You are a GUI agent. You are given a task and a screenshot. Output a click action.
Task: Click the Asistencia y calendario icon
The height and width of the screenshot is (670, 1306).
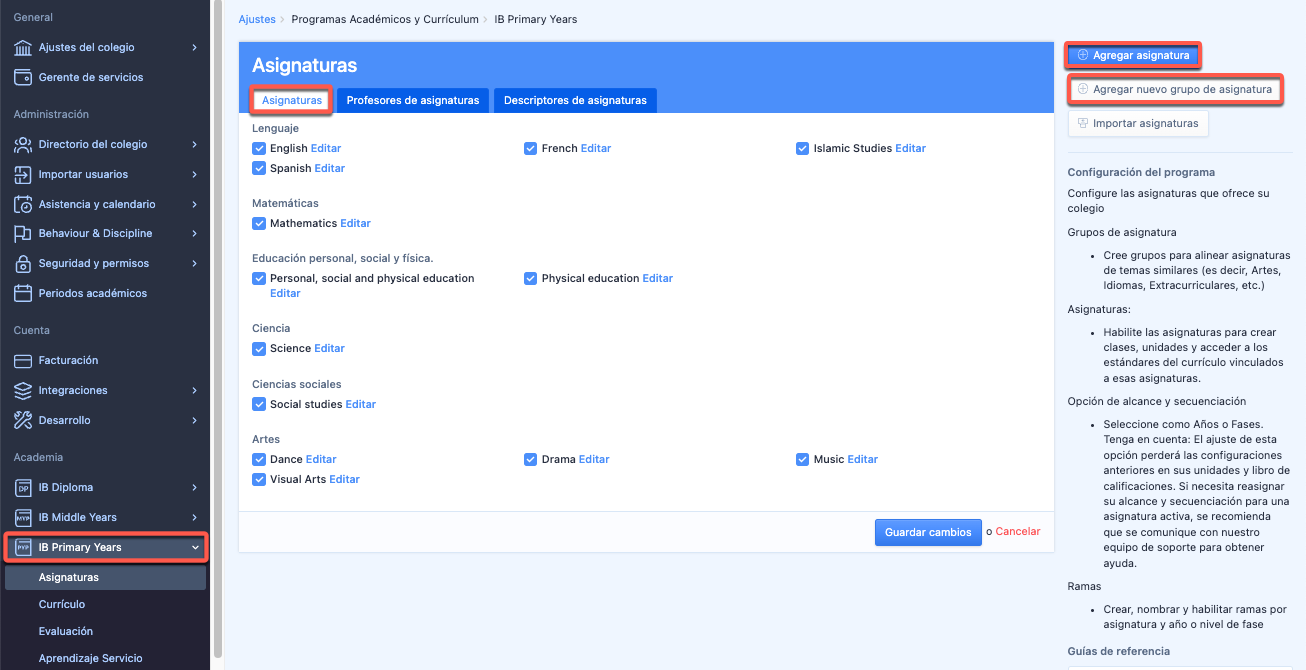(x=23, y=204)
